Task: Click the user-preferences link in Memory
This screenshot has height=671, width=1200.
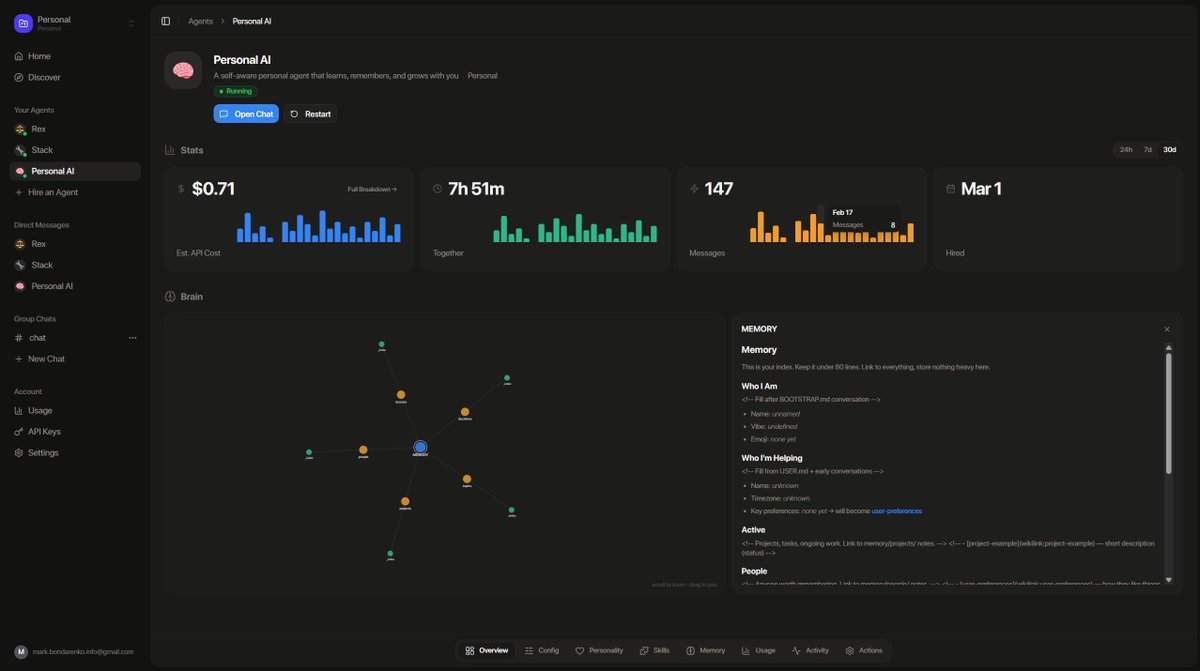Action: (x=897, y=511)
